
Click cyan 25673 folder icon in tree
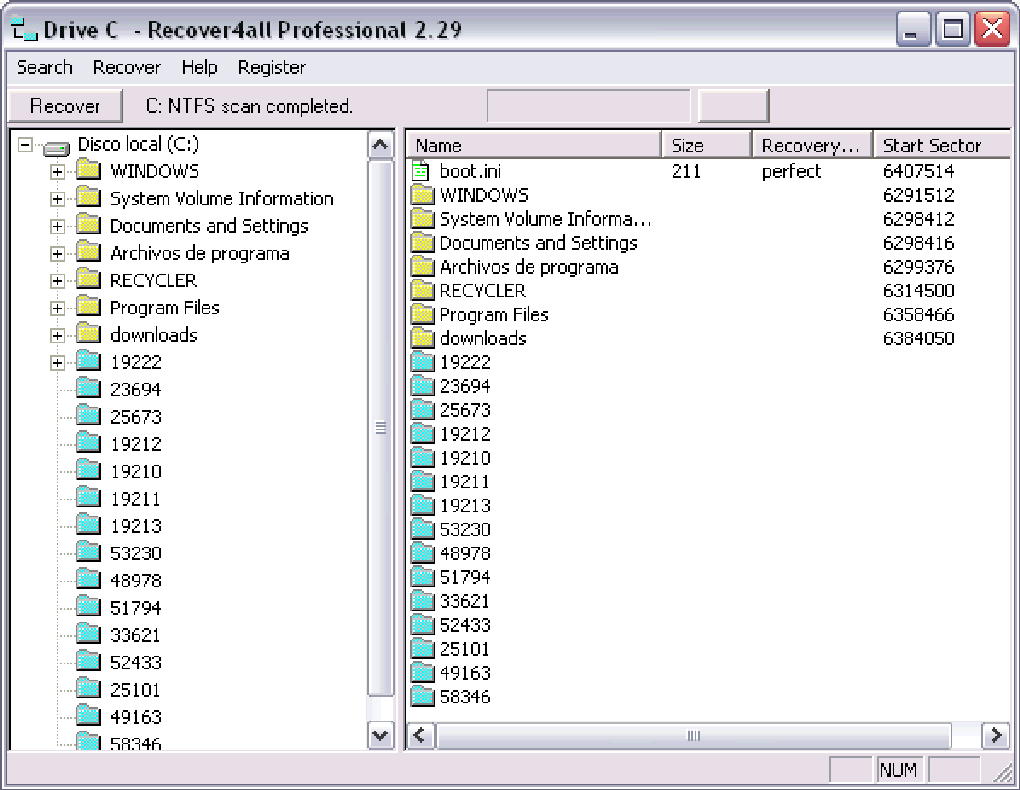pos(88,416)
